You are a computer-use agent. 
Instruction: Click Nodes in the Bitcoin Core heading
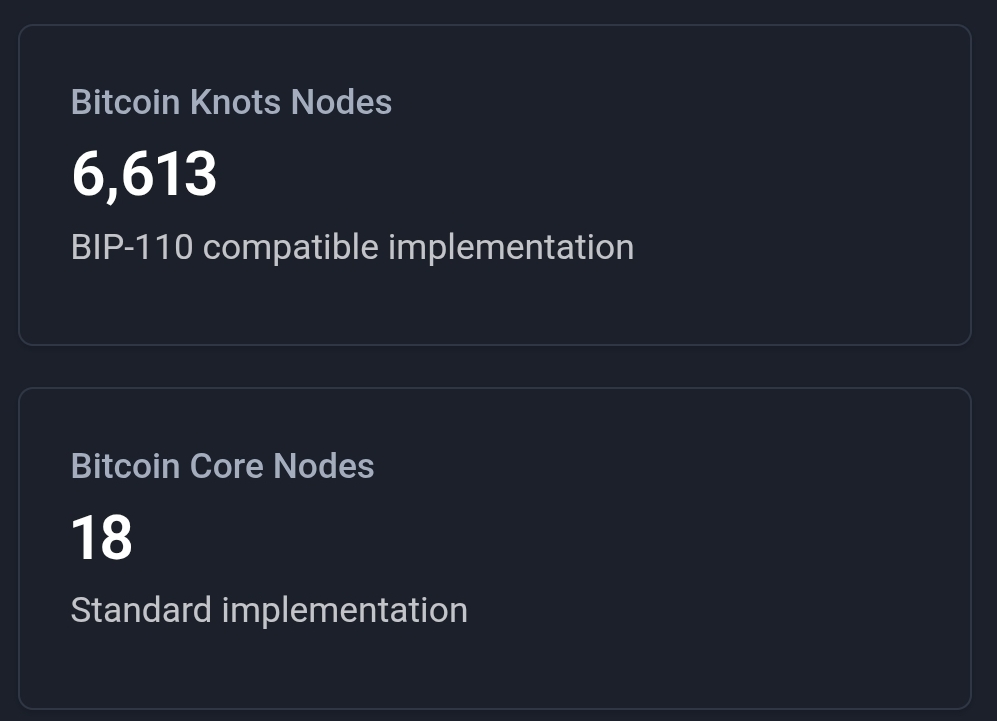(323, 466)
